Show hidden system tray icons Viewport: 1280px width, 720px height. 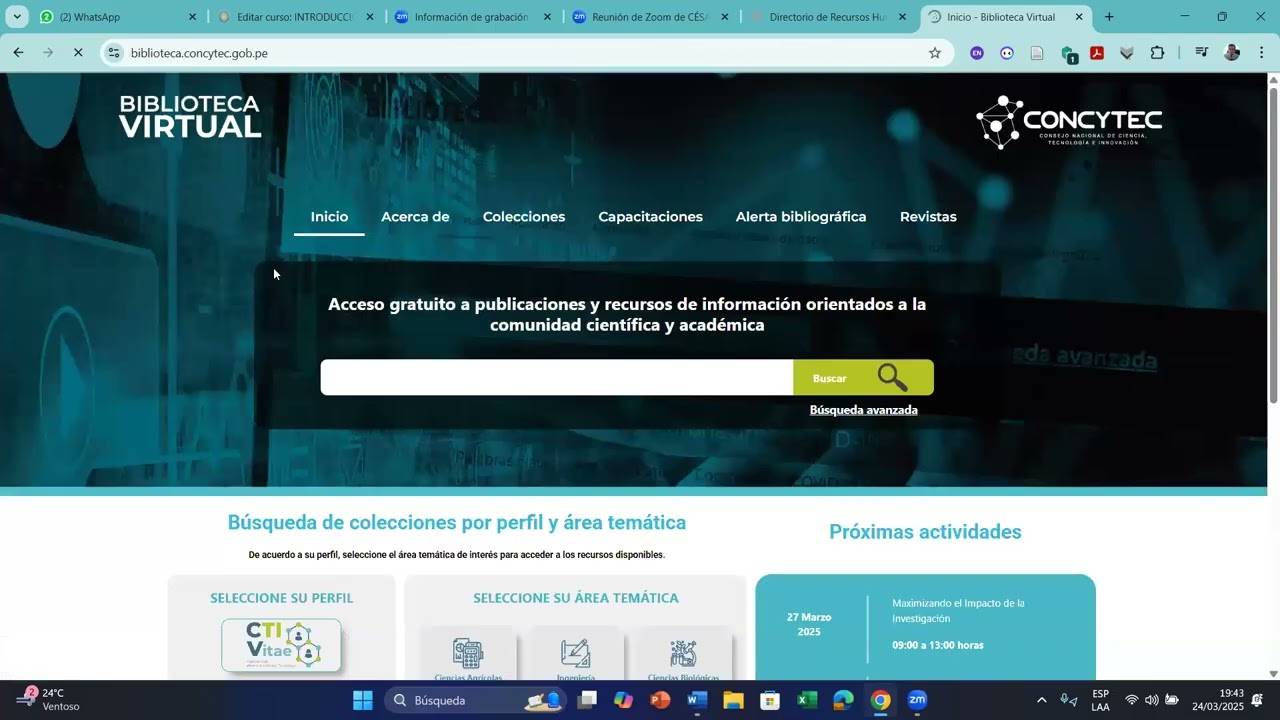point(1041,700)
